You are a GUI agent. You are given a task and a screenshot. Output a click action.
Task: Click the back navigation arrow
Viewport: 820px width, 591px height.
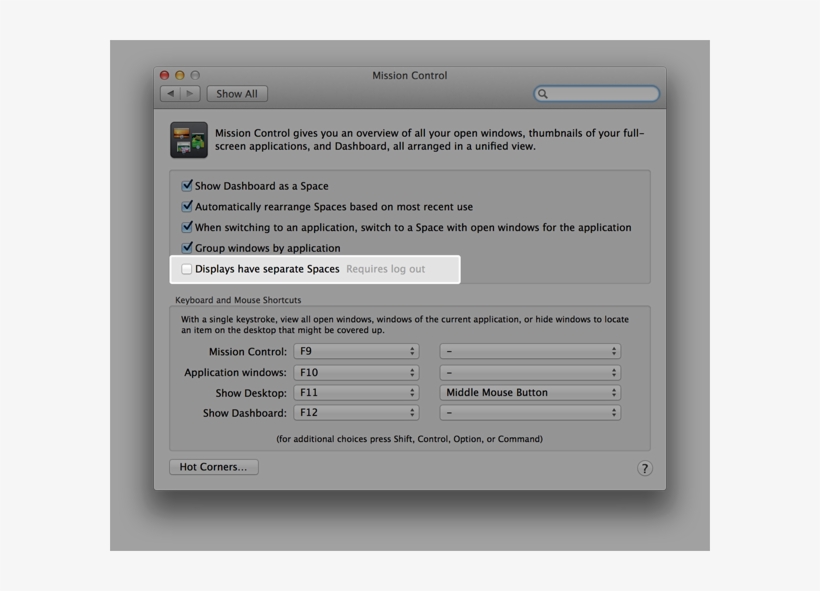tap(170, 94)
